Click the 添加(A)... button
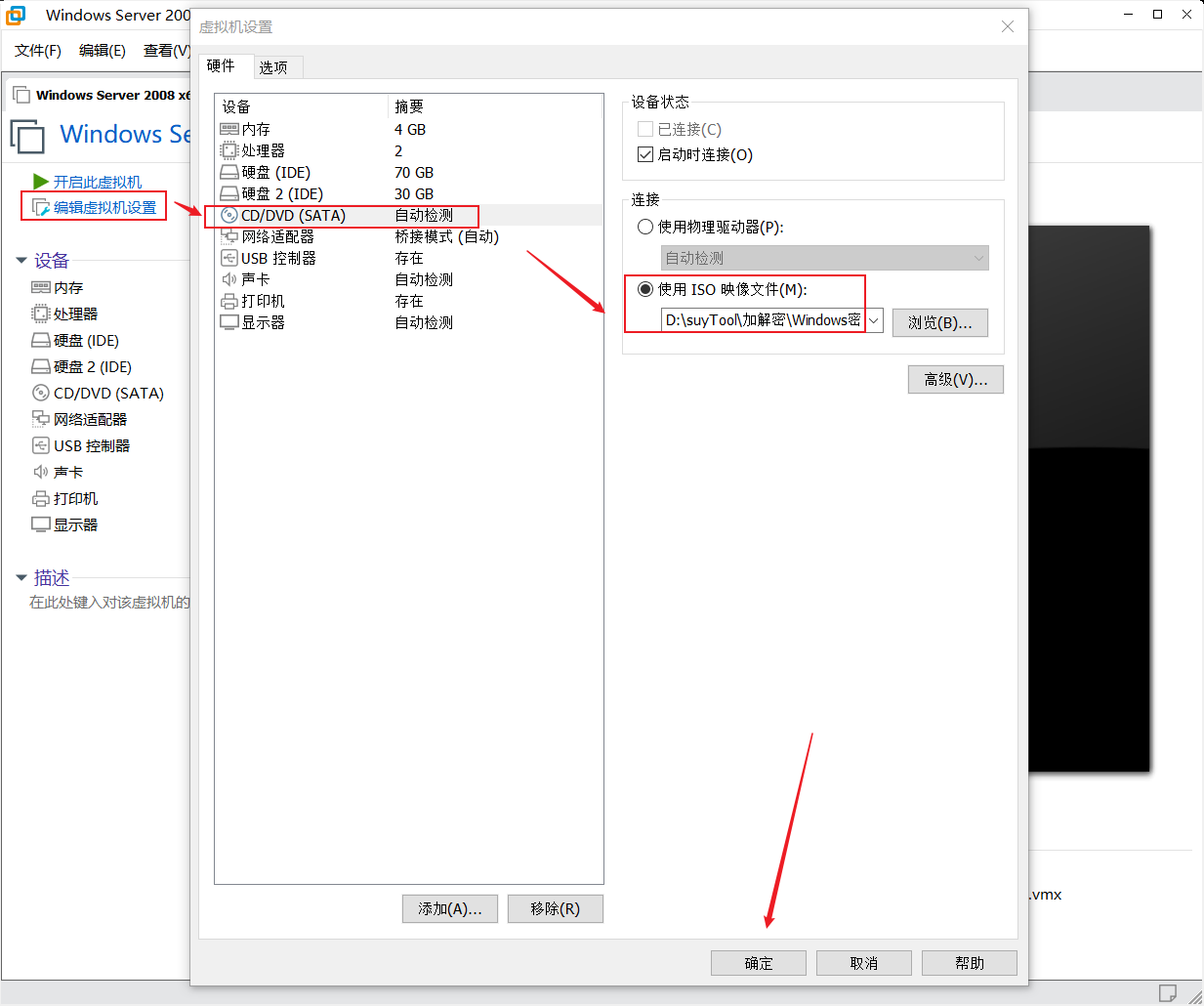The width and height of the screenshot is (1204, 1006). click(450, 908)
